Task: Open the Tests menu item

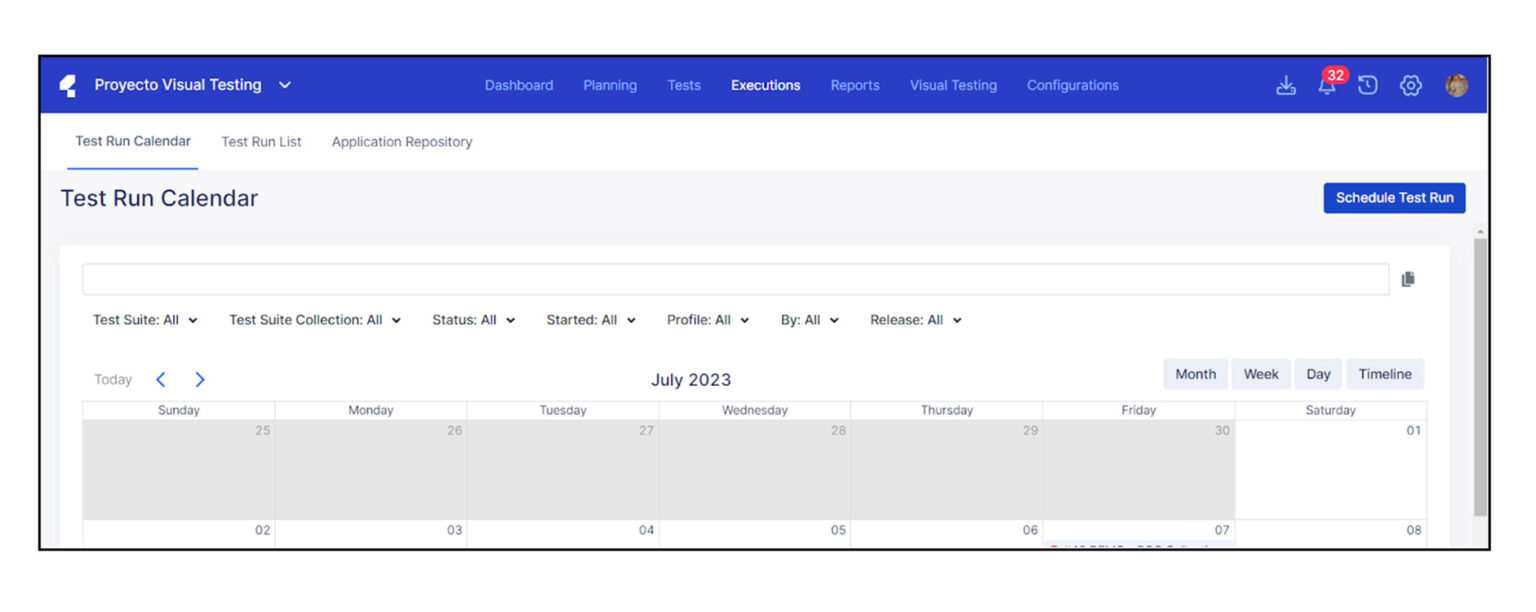Action: click(684, 86)
